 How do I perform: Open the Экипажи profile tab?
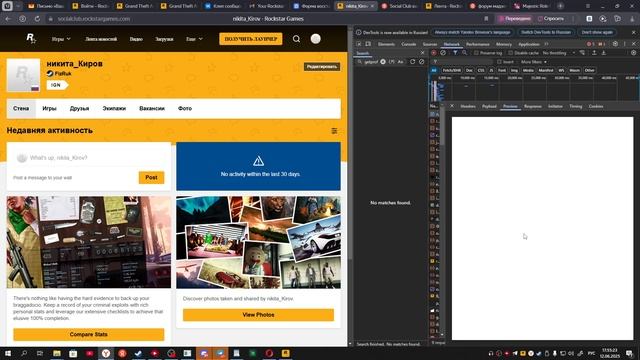click(114, 109)
